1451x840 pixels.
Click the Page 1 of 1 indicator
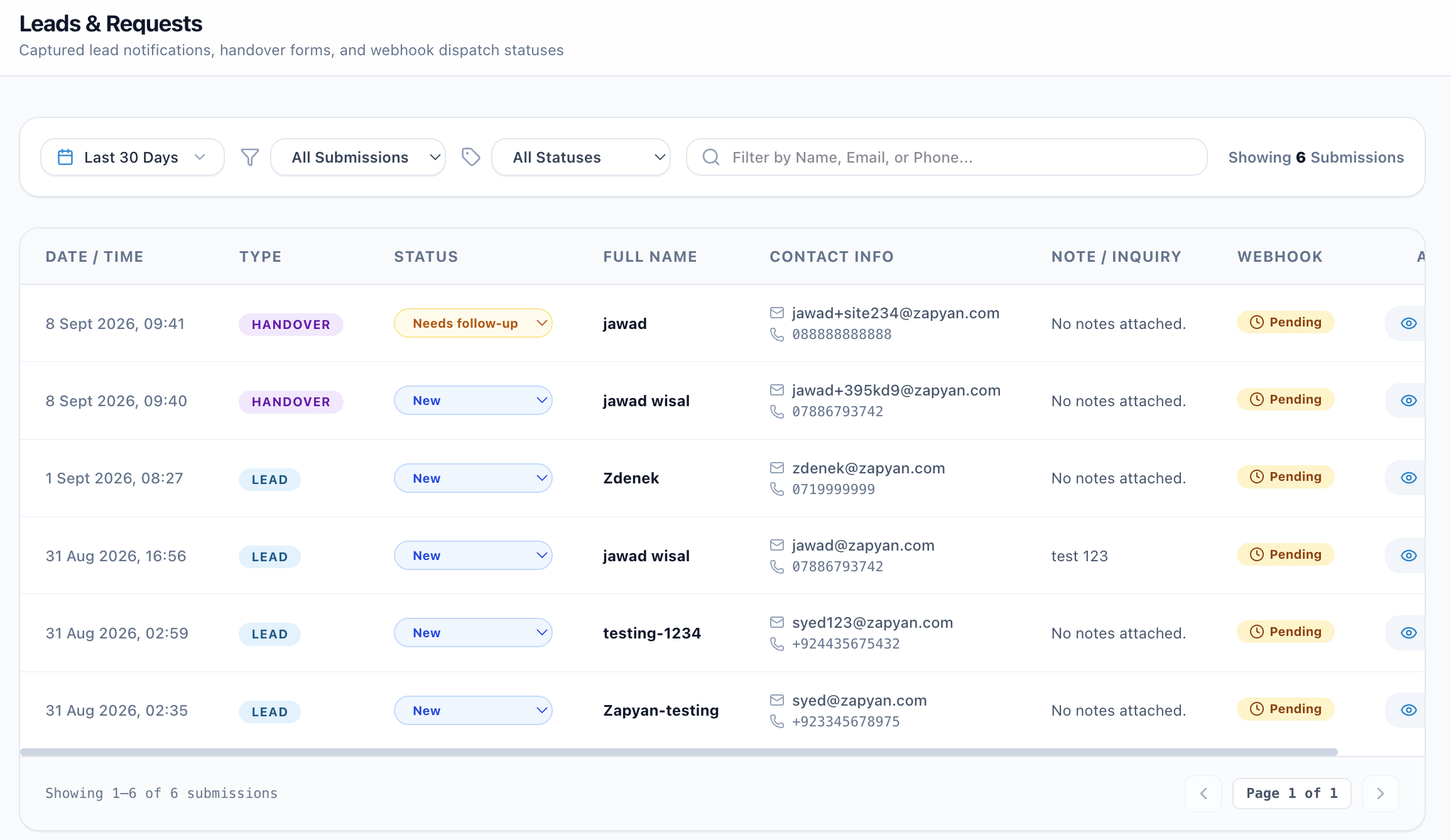pyautogui.click(x=1292, y=794)
